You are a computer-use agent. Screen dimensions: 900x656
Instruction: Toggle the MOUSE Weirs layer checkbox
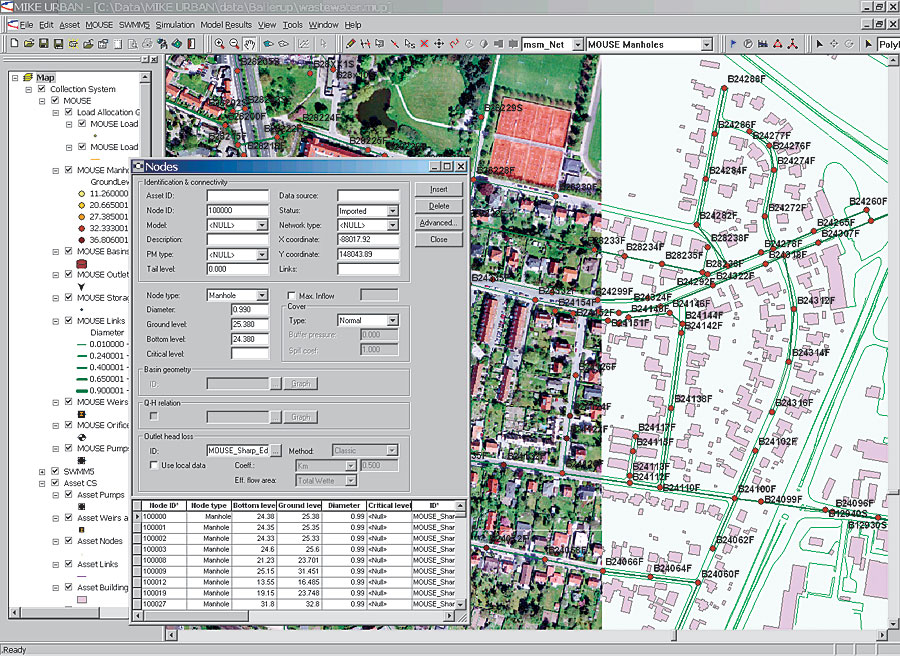pyautogui.click(x=68, y=402)
